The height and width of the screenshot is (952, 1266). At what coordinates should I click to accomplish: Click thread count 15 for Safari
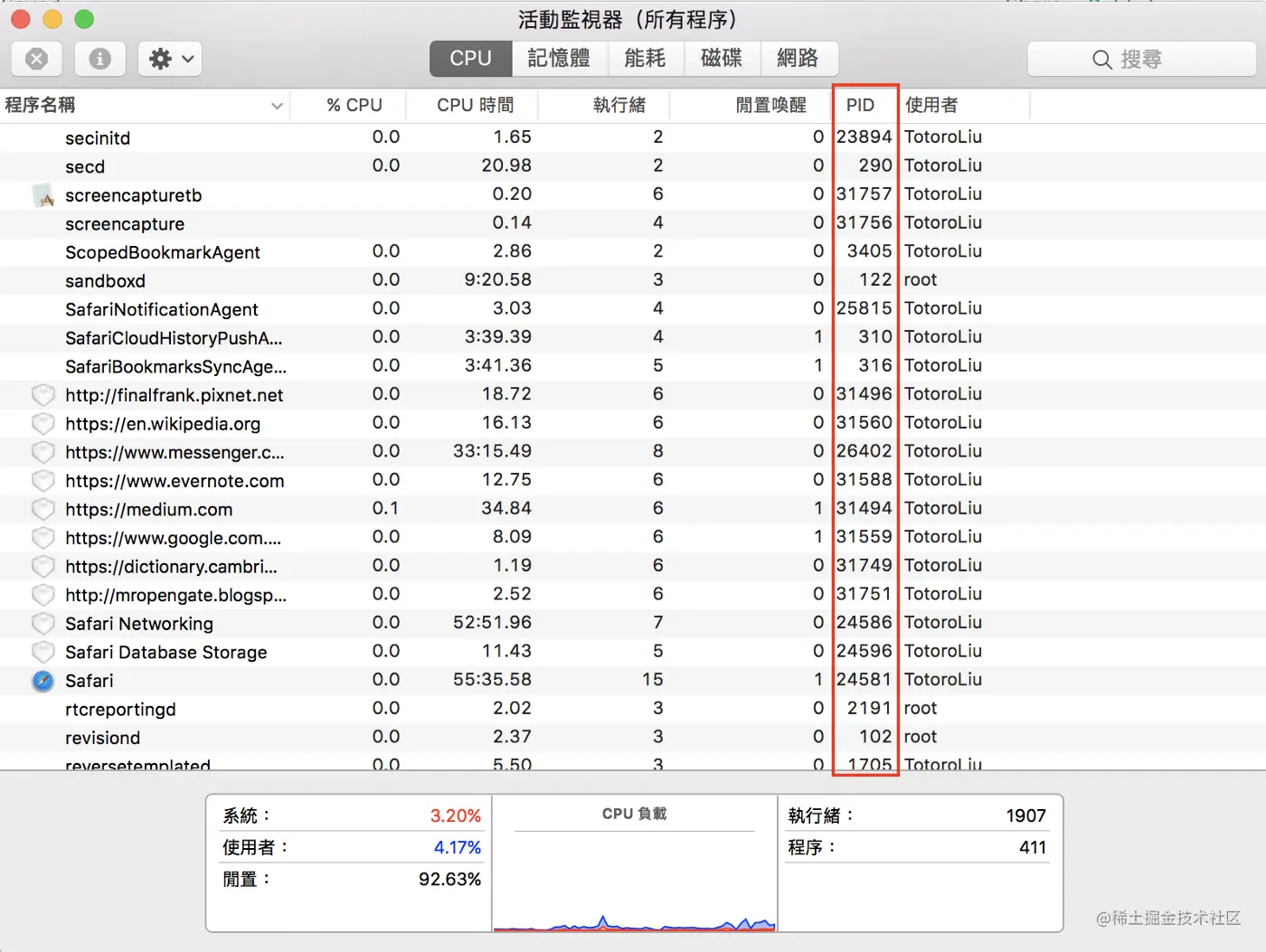point(653,680)
